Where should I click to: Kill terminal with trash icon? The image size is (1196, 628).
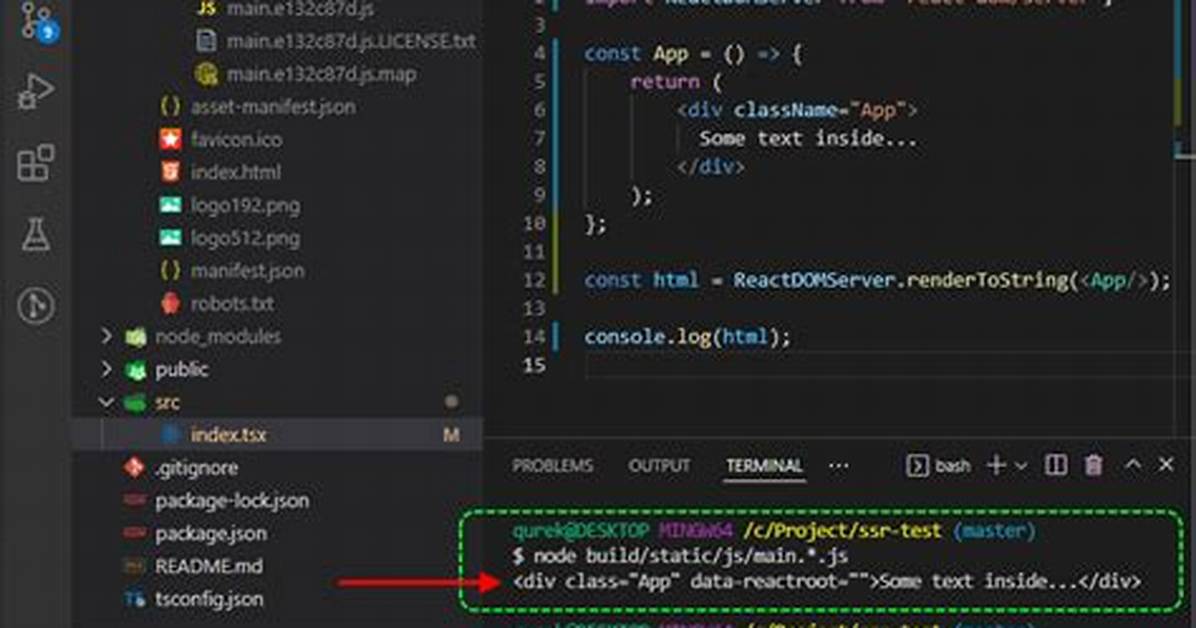coord(1094,465)
